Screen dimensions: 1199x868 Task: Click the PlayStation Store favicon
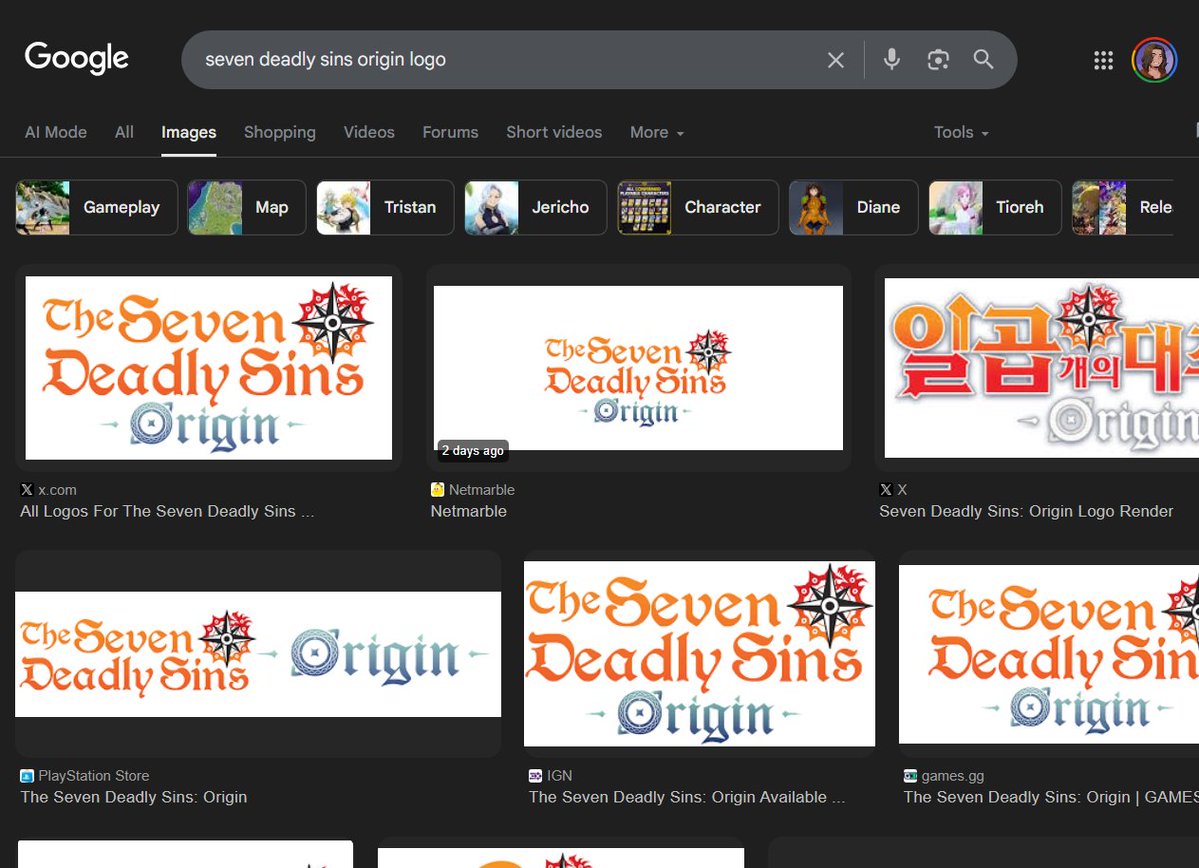[x=27, y=775]
